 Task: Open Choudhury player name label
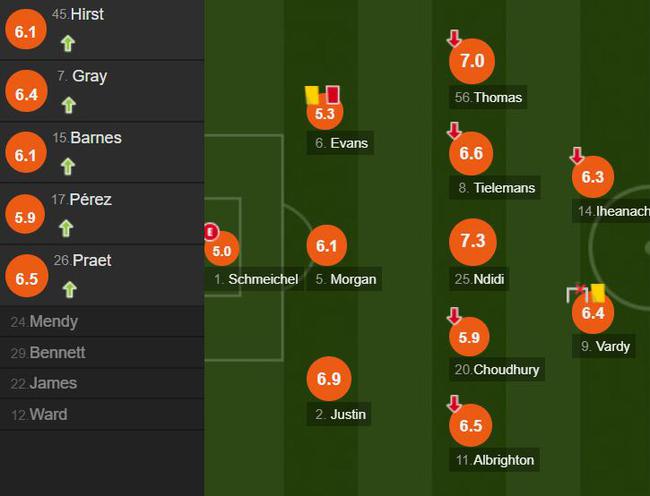[497, 369]
